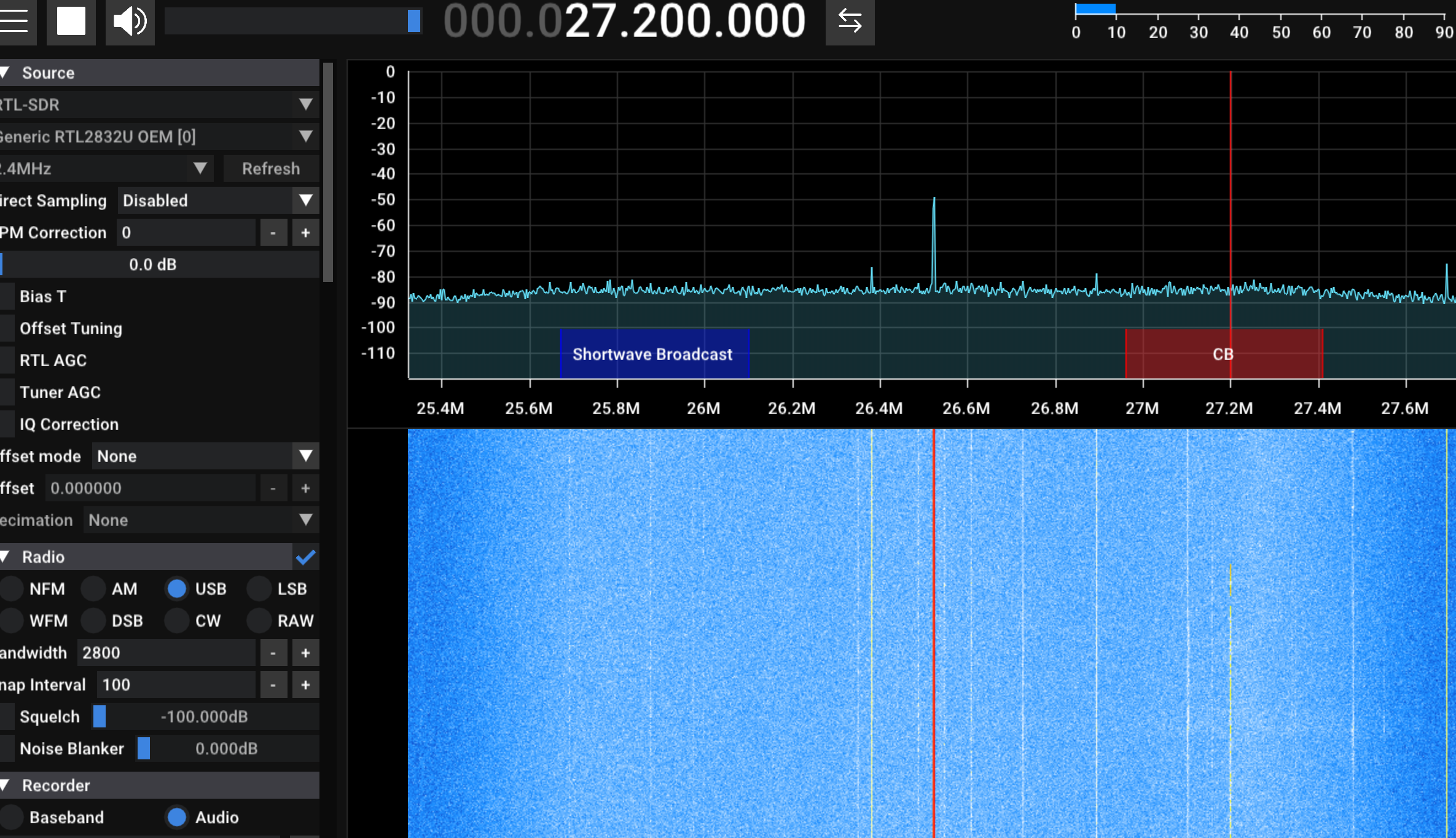The image size is (1456, 838).
Task: Click the Offset 0.000000 field
Action: click(x=150, y=488)
